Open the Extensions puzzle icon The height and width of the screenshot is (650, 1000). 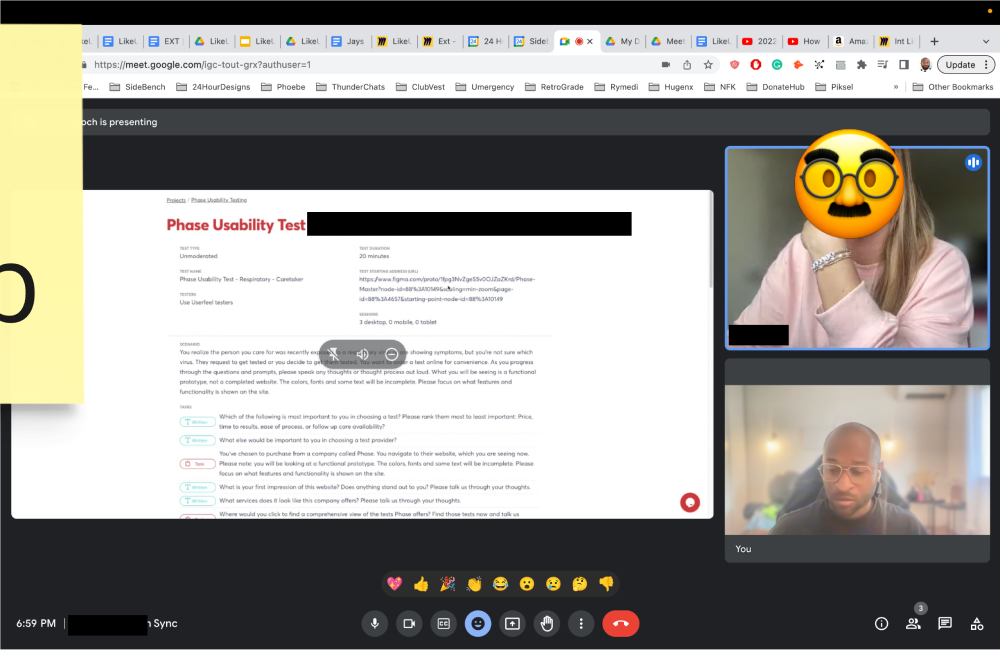(862, 64)
